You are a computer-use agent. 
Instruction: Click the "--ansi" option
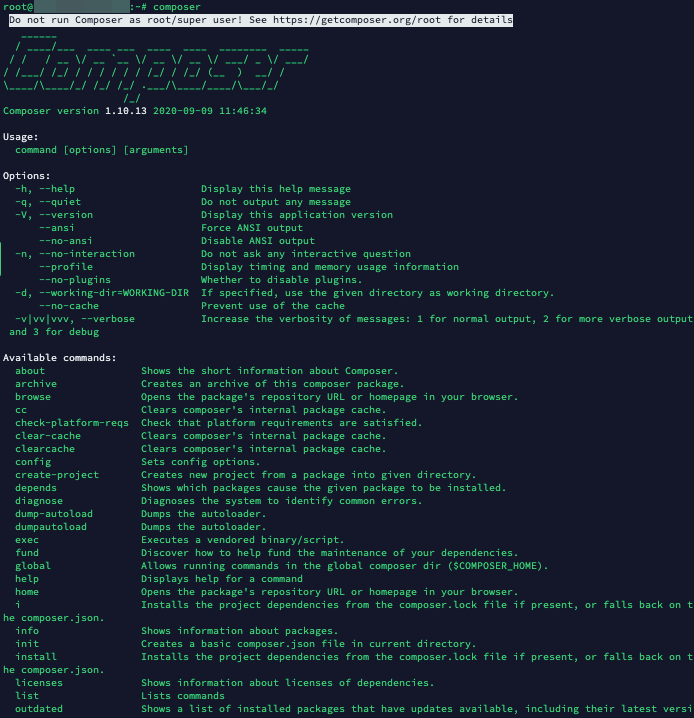tap(57, 228)
